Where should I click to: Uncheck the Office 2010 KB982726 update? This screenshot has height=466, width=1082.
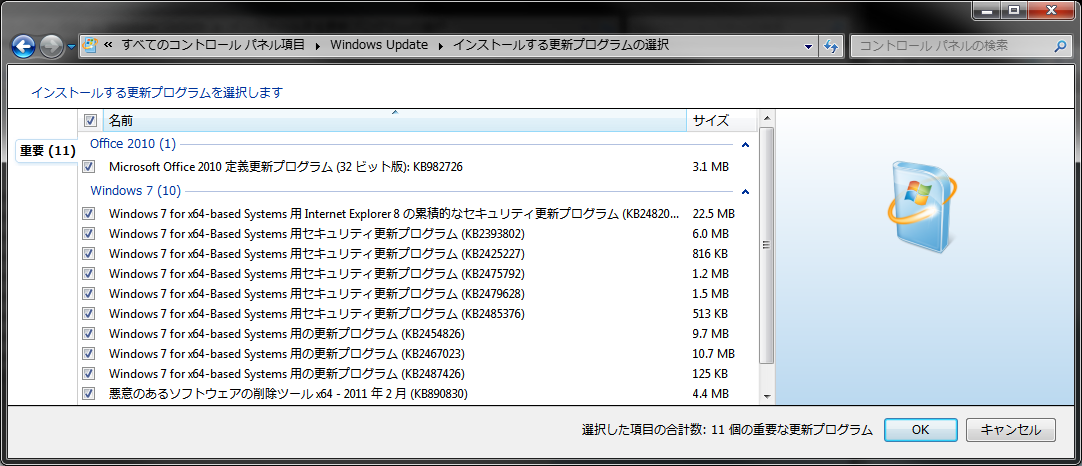coord(88,167)
